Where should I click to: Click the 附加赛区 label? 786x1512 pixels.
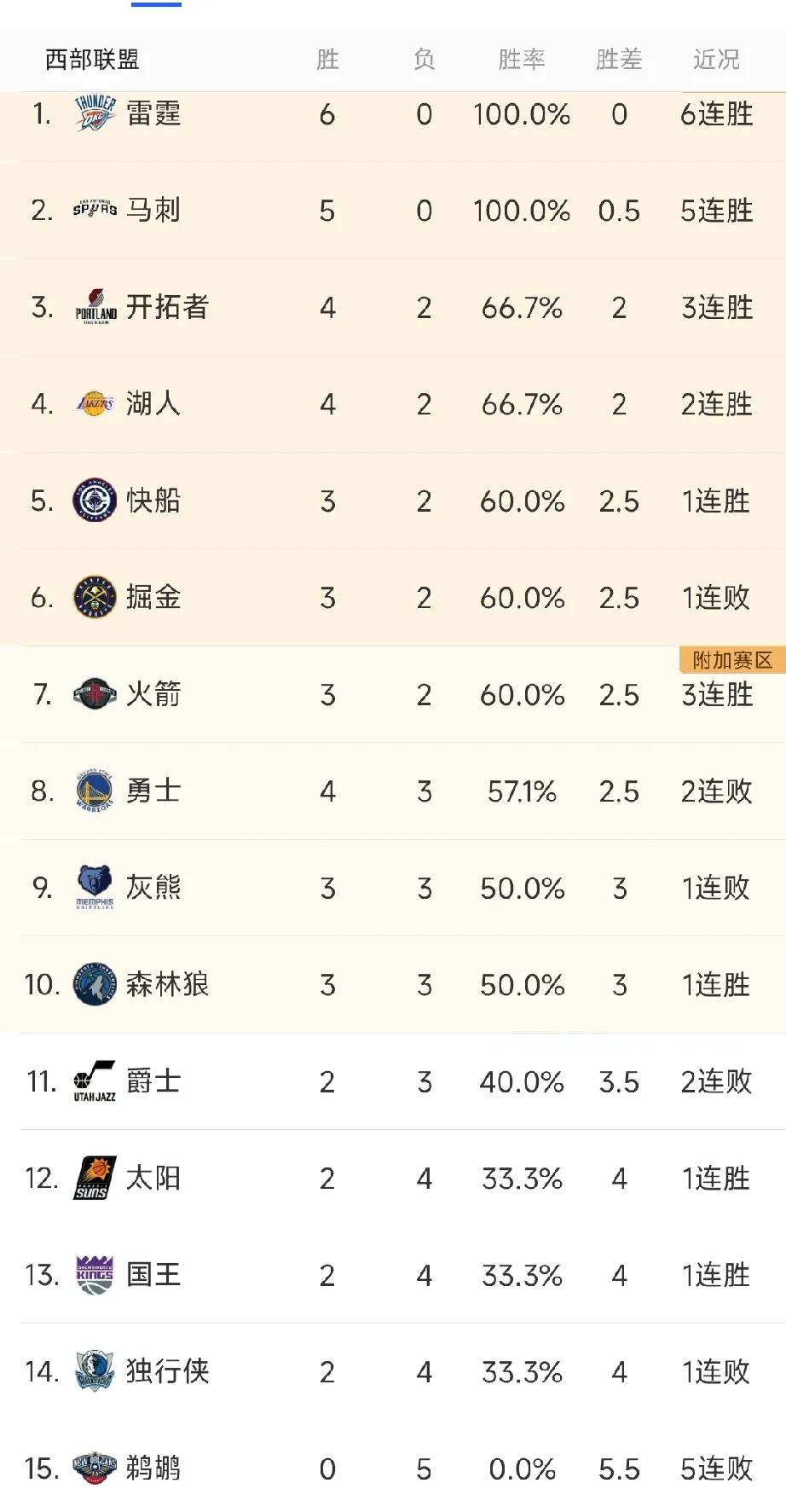(731, 658)
